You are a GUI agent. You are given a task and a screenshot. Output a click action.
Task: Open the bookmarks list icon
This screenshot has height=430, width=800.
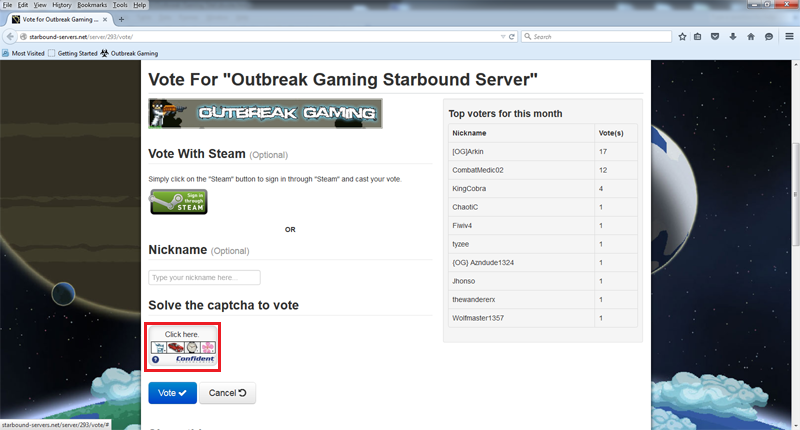[697, 37]
